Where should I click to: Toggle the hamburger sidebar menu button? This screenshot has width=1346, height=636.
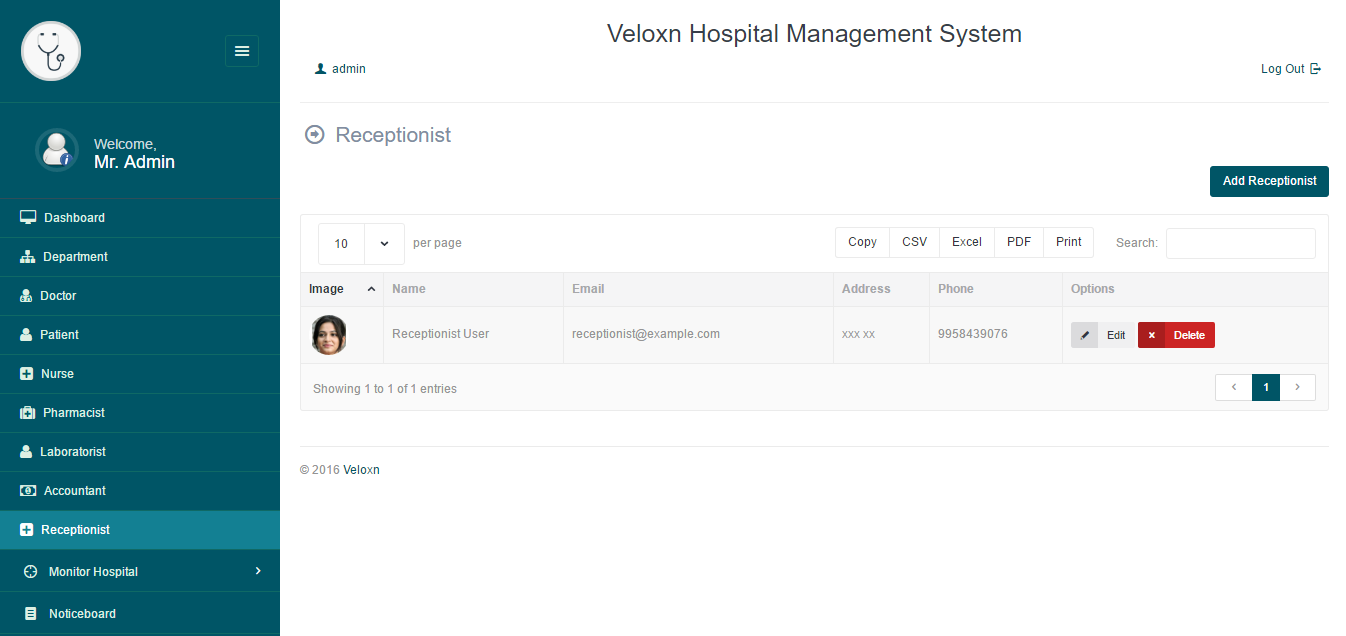click(x=242, y=51)
